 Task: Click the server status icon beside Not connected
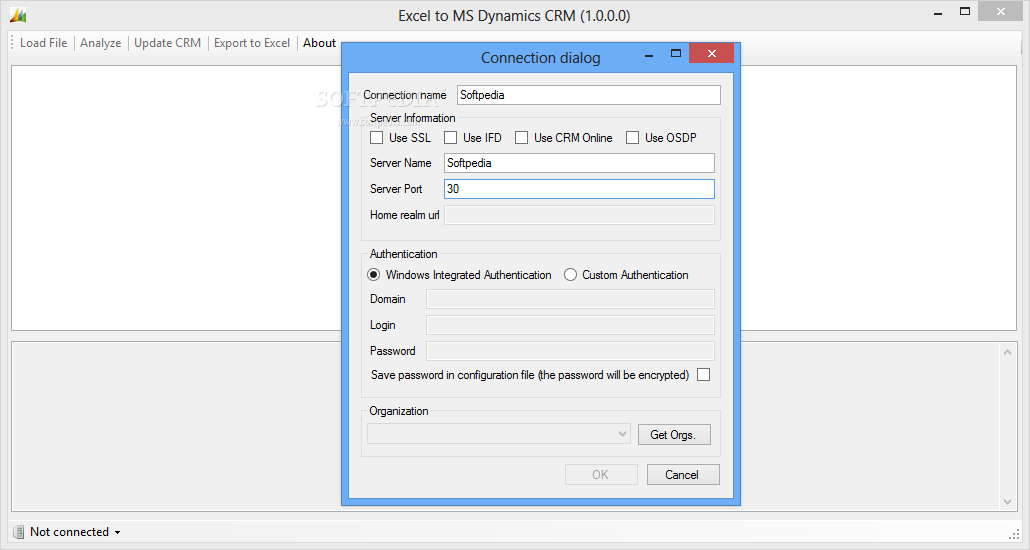tap(18, 532)
